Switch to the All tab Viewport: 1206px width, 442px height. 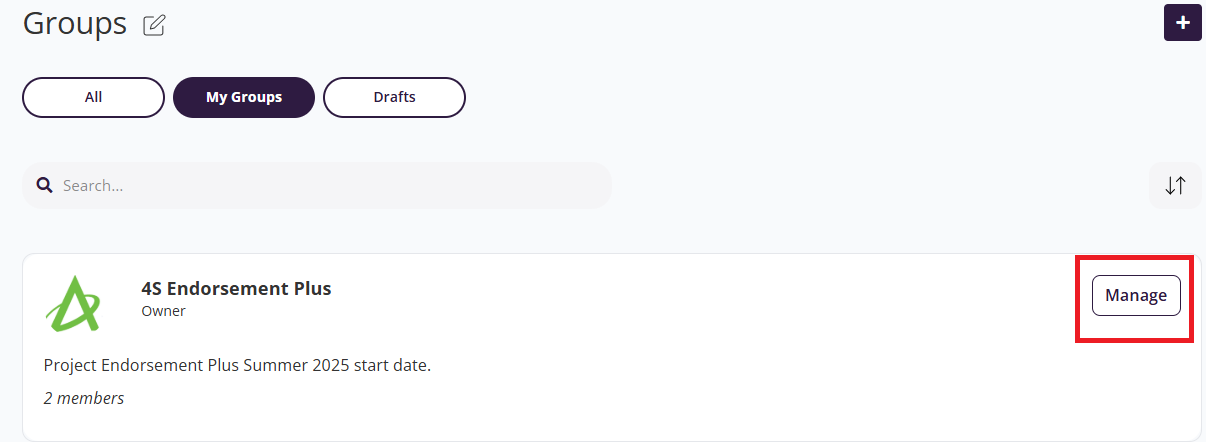point(93,98)
